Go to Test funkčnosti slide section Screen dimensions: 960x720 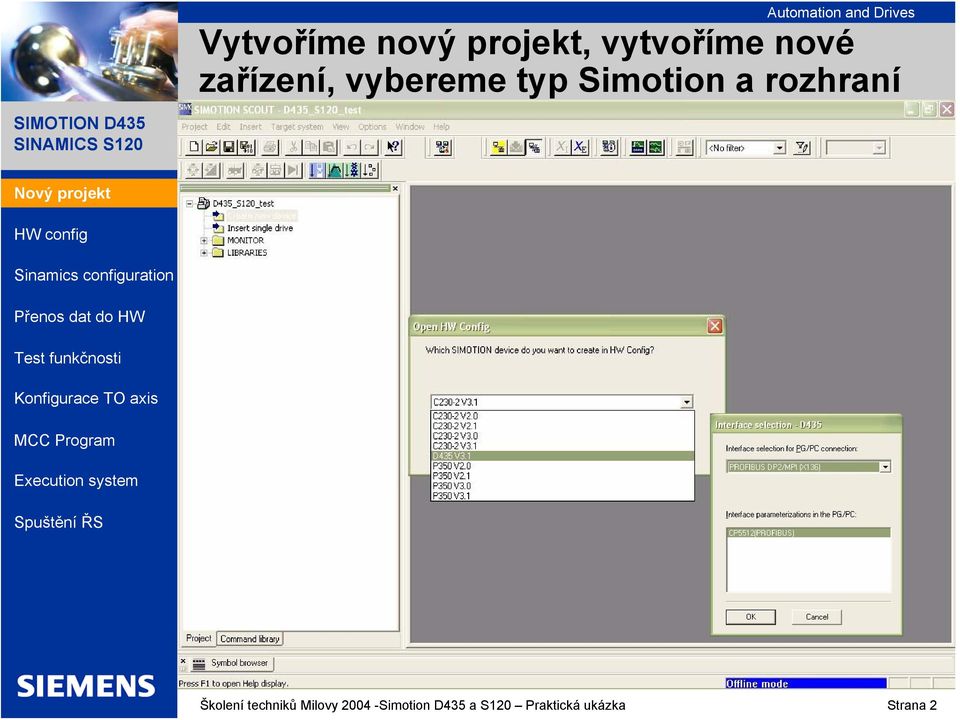[67, 358]
